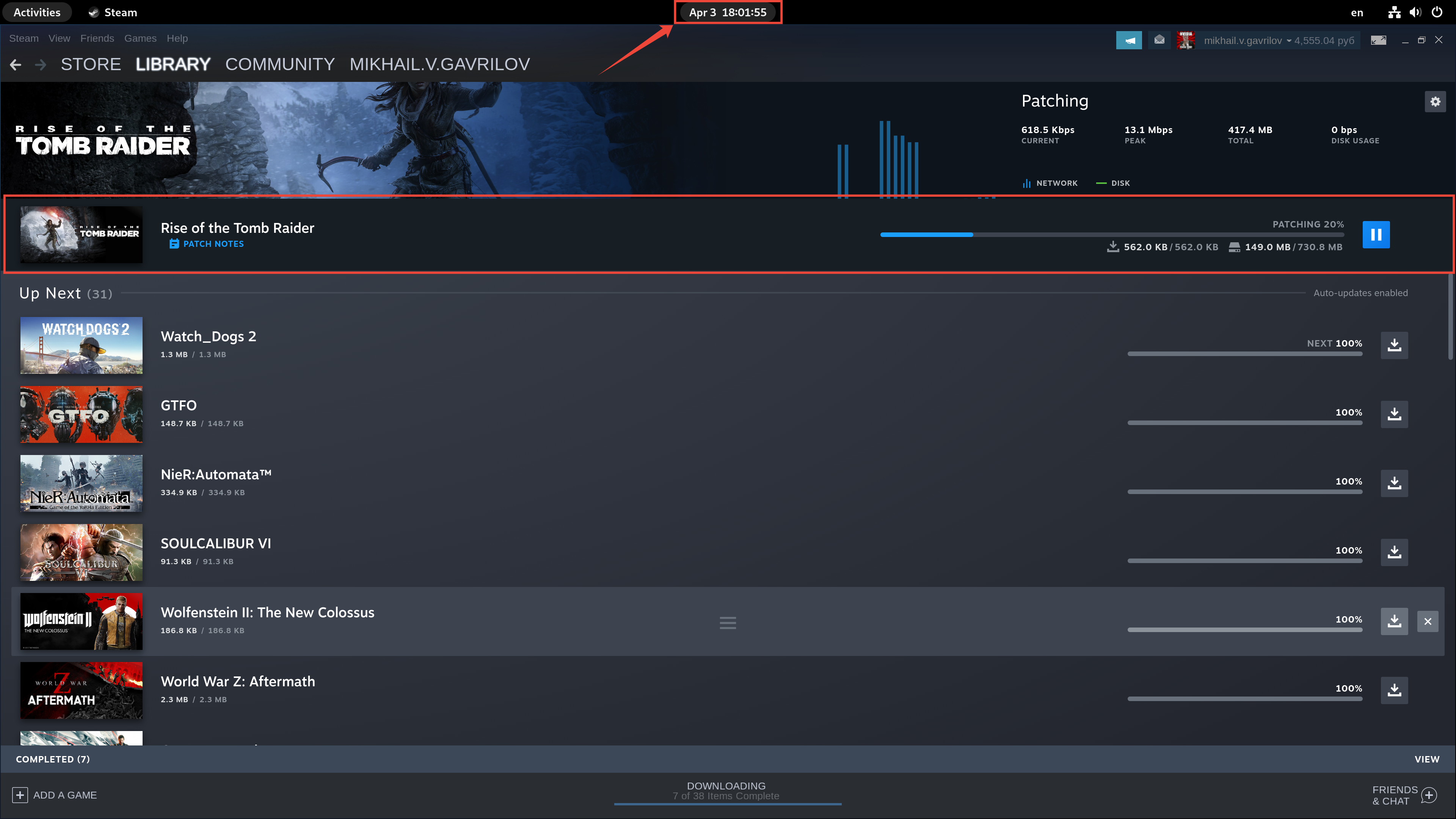Go back with the back arrow
The image size is (1456, 819).
point(16,64)
